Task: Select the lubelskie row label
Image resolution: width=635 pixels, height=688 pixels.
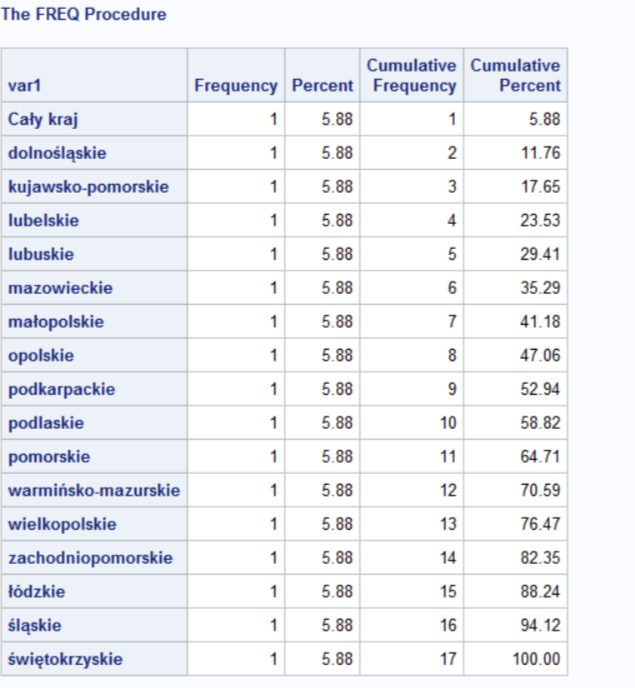Action: click(43, 221)
